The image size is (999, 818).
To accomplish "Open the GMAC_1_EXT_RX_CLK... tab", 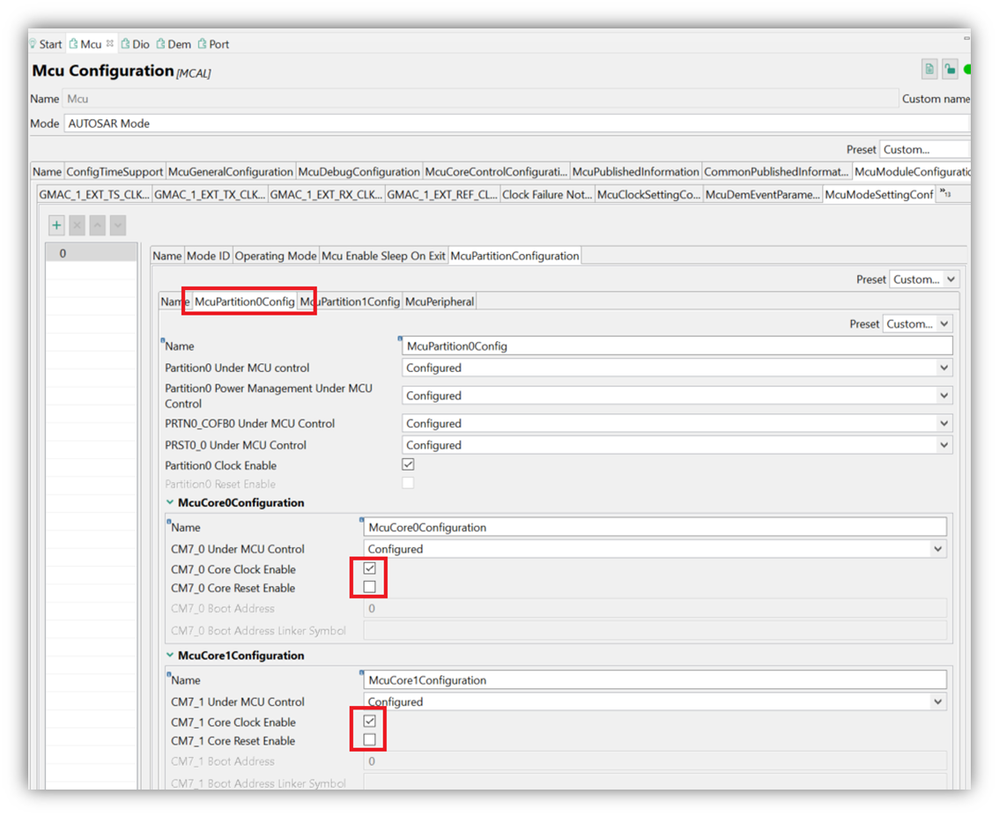I will click(x=326, y=194).
